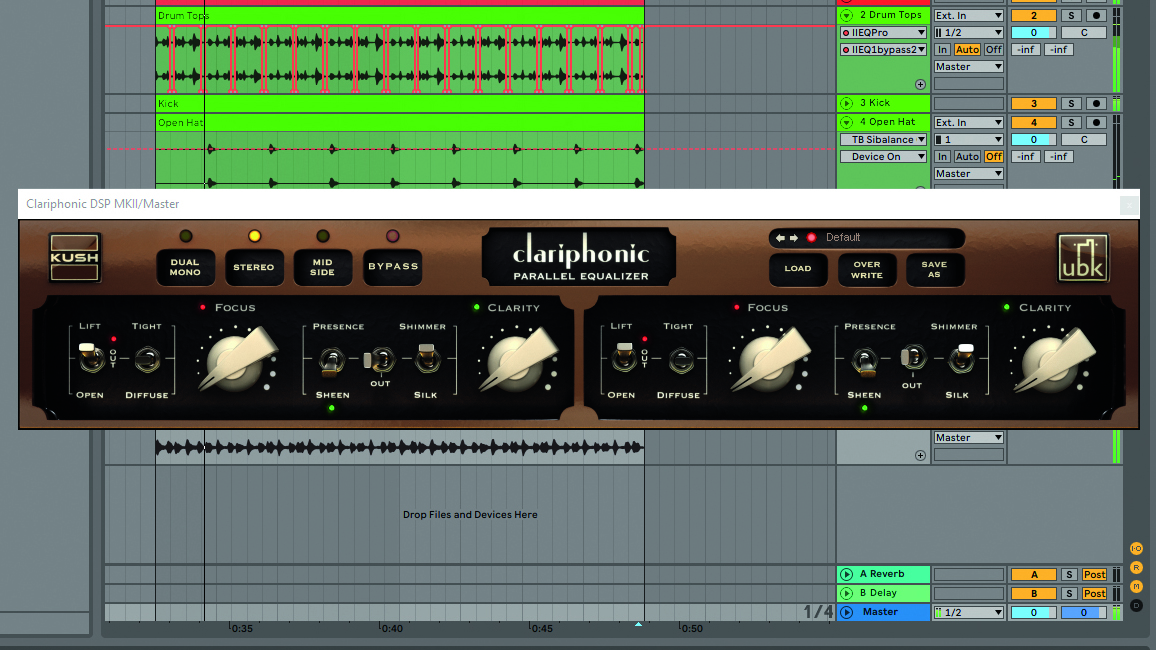Open the IIEQ1bypass2 parameter dropdown
Screen dimensions: 1156x650
(x=883, y=49)
